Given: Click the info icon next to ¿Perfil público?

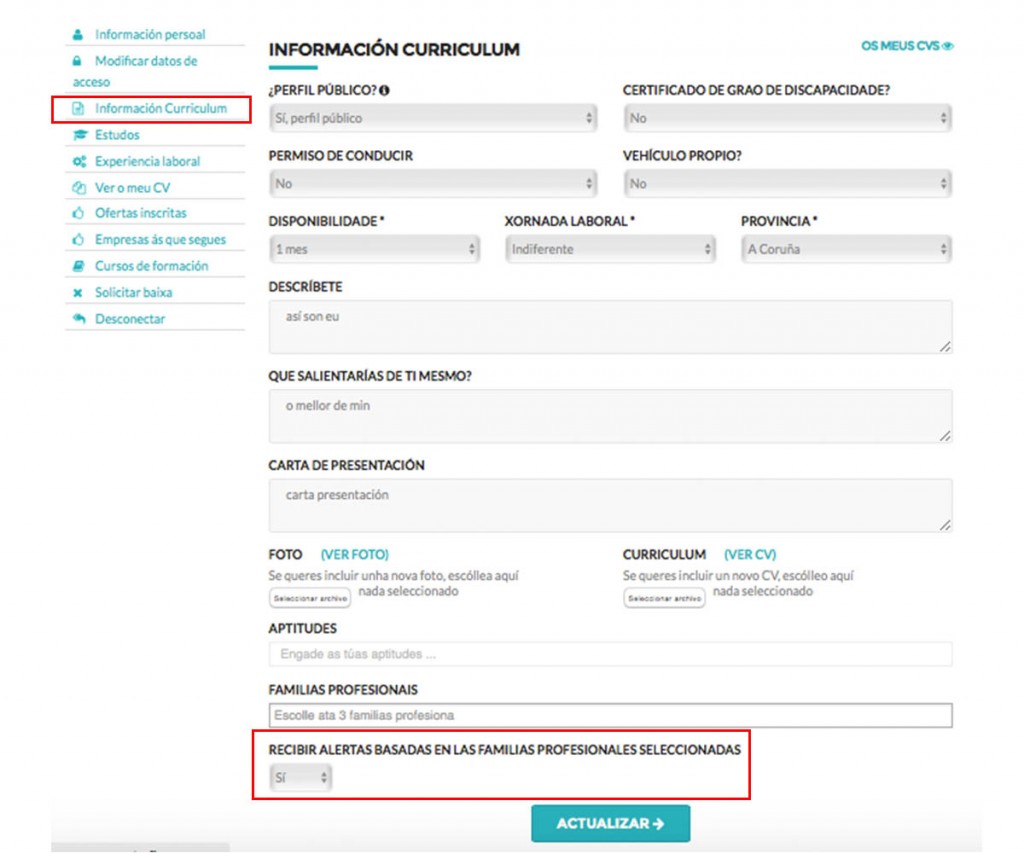Looking at the screenshot, I should 385,90.
